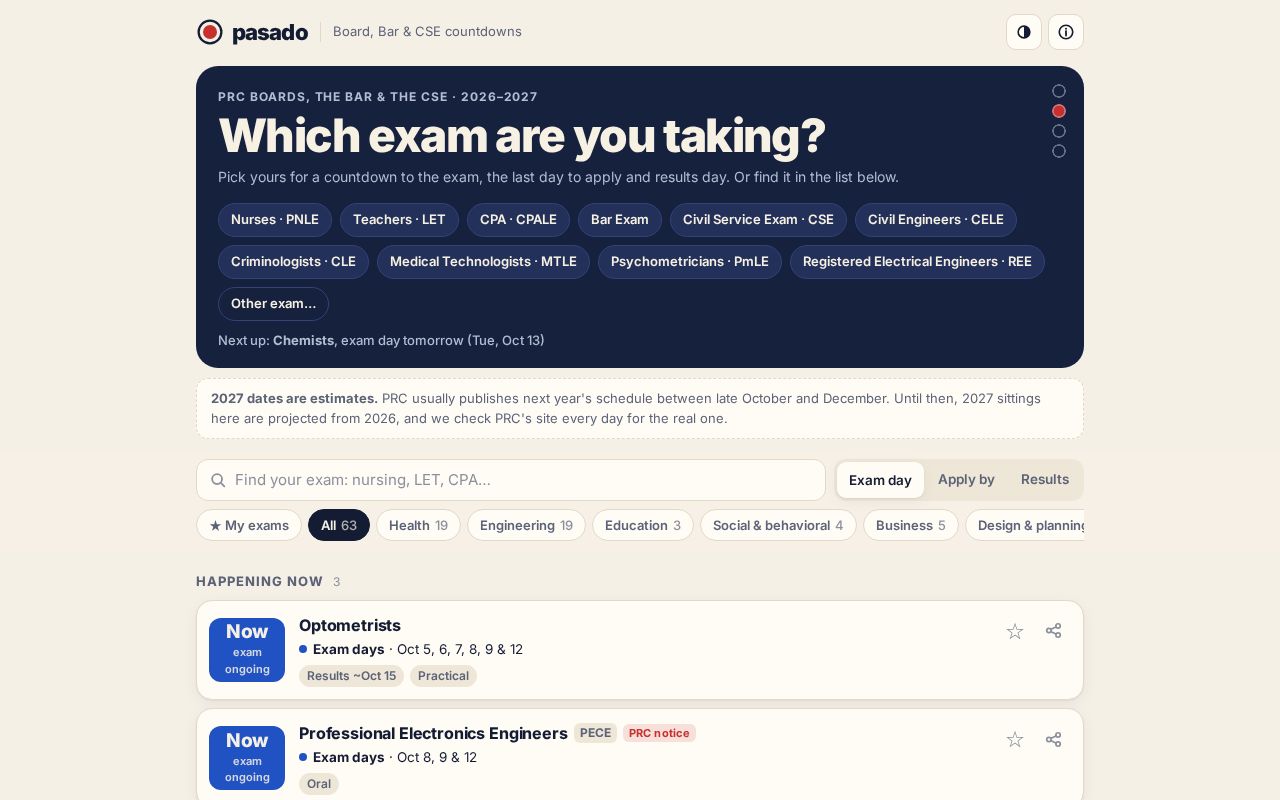1280x800 pixels.
Task: Select the CPA · CPALE chip
Action: point(518,220)
